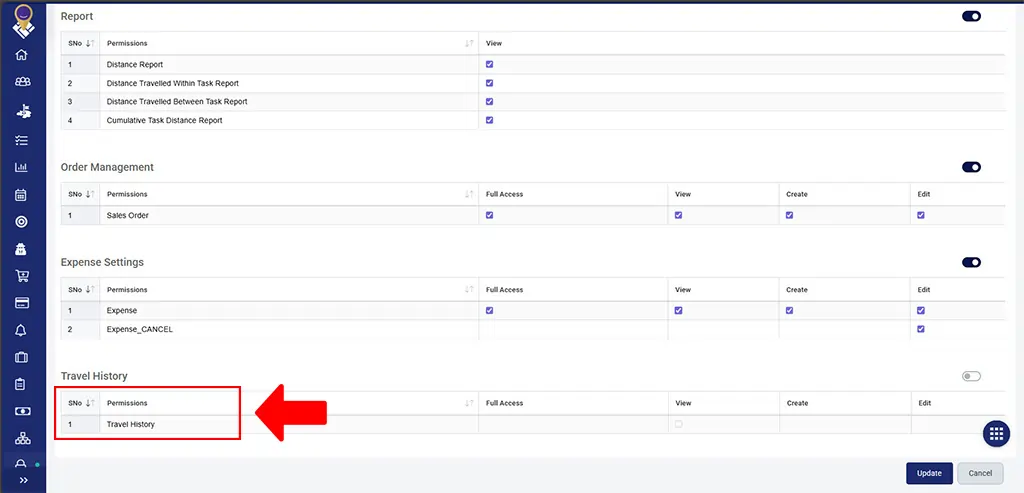
Task: Sort Report table by SNo
Action: (90, 43)
